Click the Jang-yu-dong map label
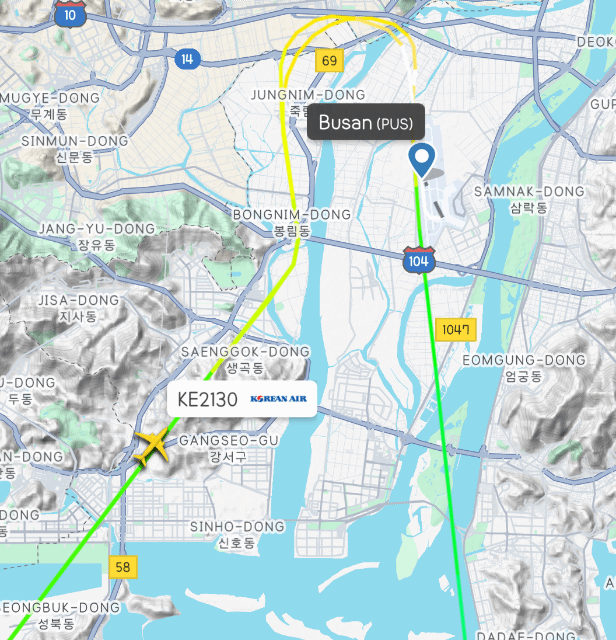Image resolution: width=616 pixels, height=640 pixels. 97,237
